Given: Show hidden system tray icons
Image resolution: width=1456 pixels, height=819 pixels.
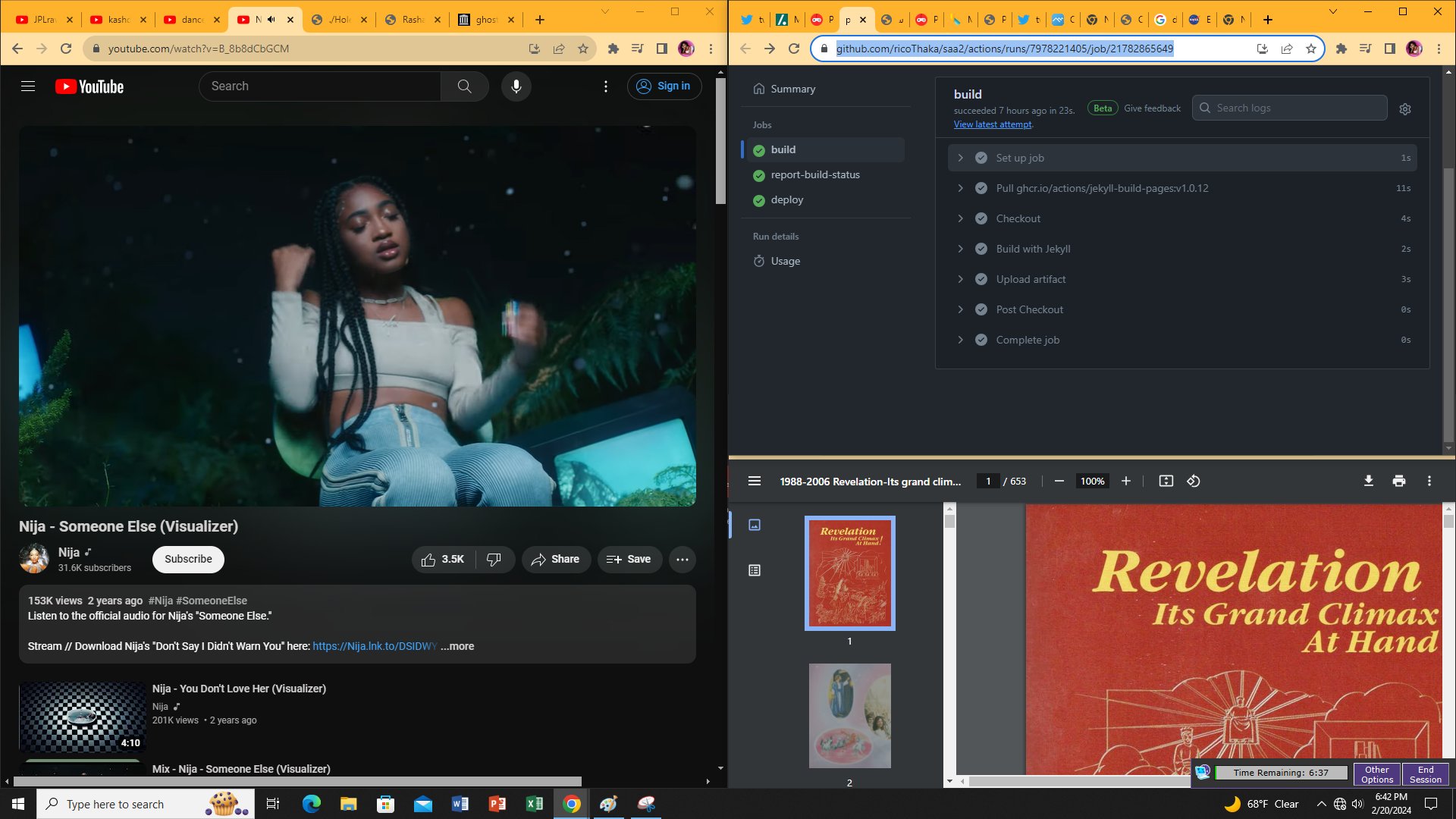Looking at the screenshot, I should 1321,804.
